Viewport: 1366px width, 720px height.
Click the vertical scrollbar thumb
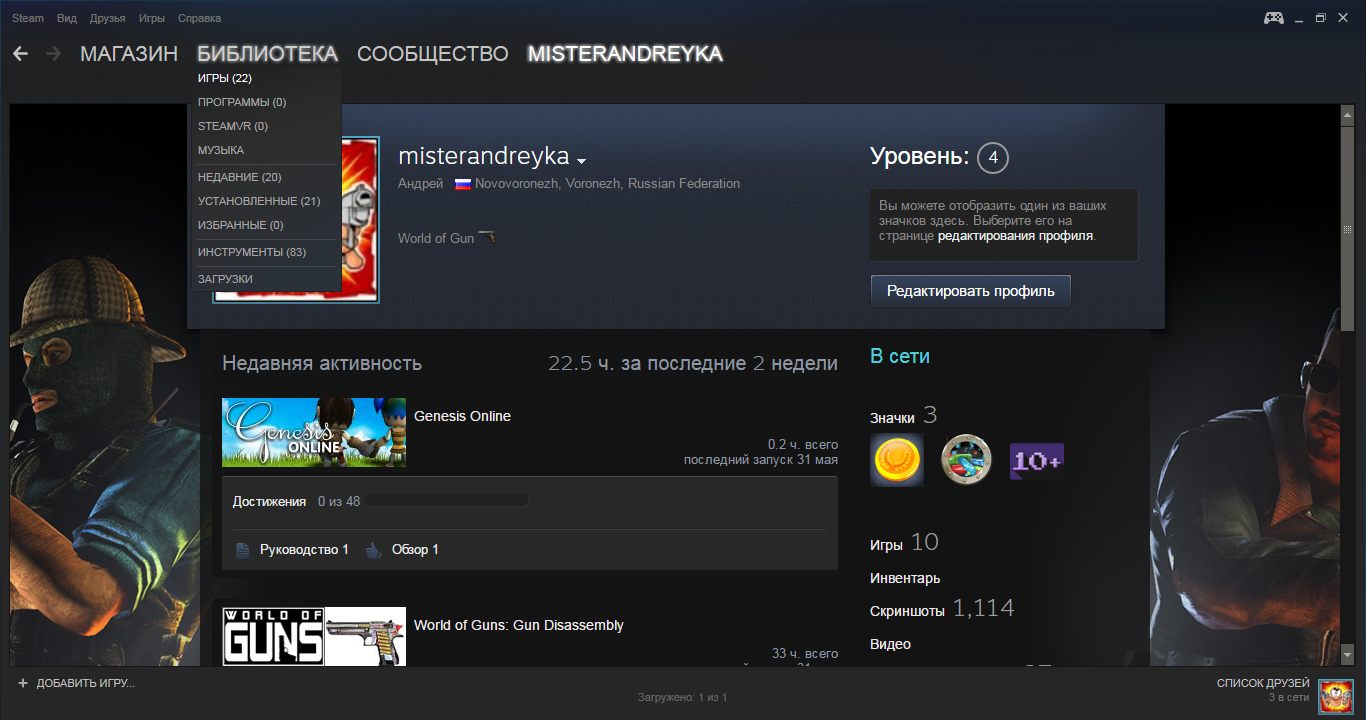[1347, 227]
